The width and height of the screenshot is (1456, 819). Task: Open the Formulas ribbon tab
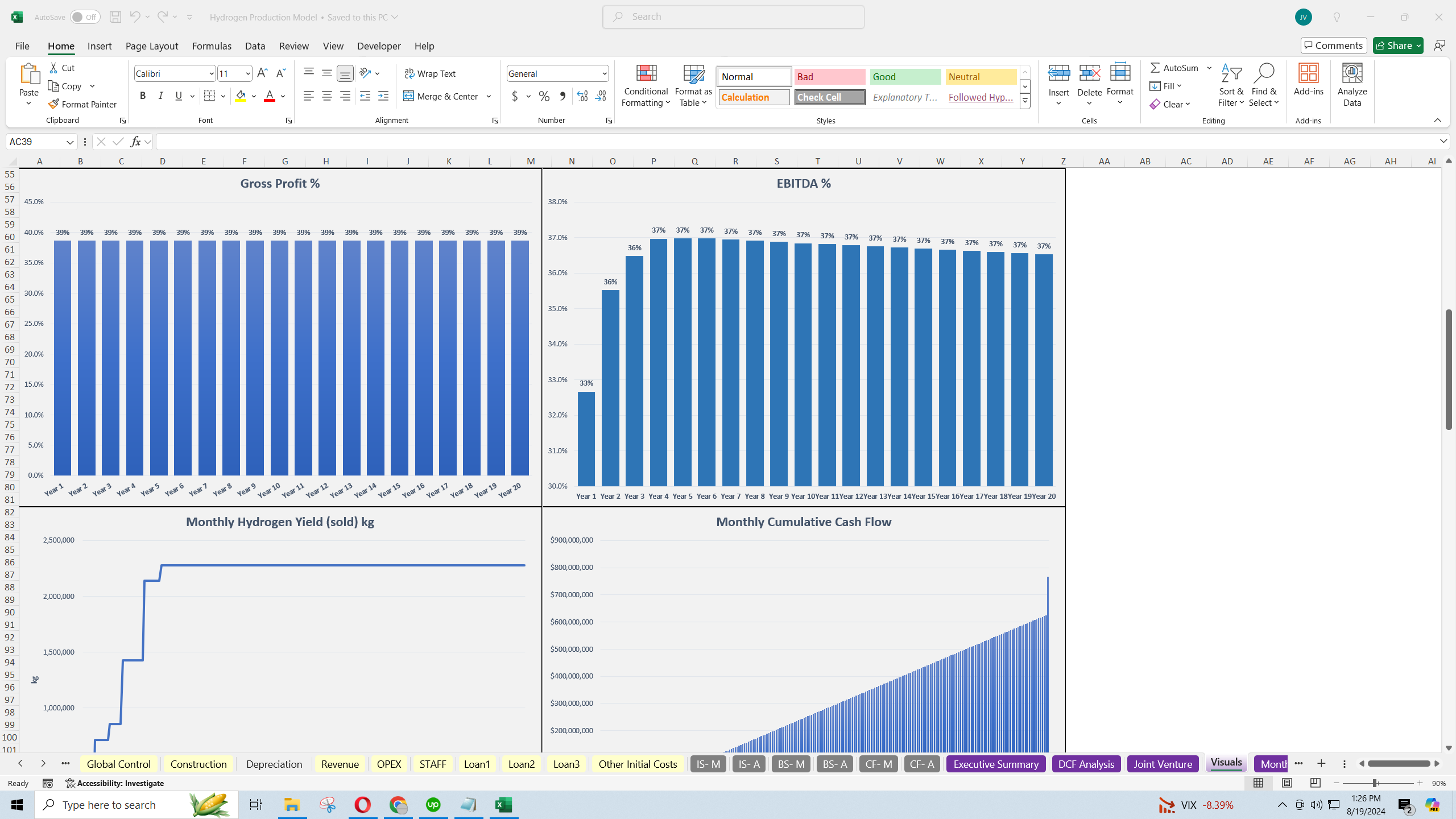(212, 46)
